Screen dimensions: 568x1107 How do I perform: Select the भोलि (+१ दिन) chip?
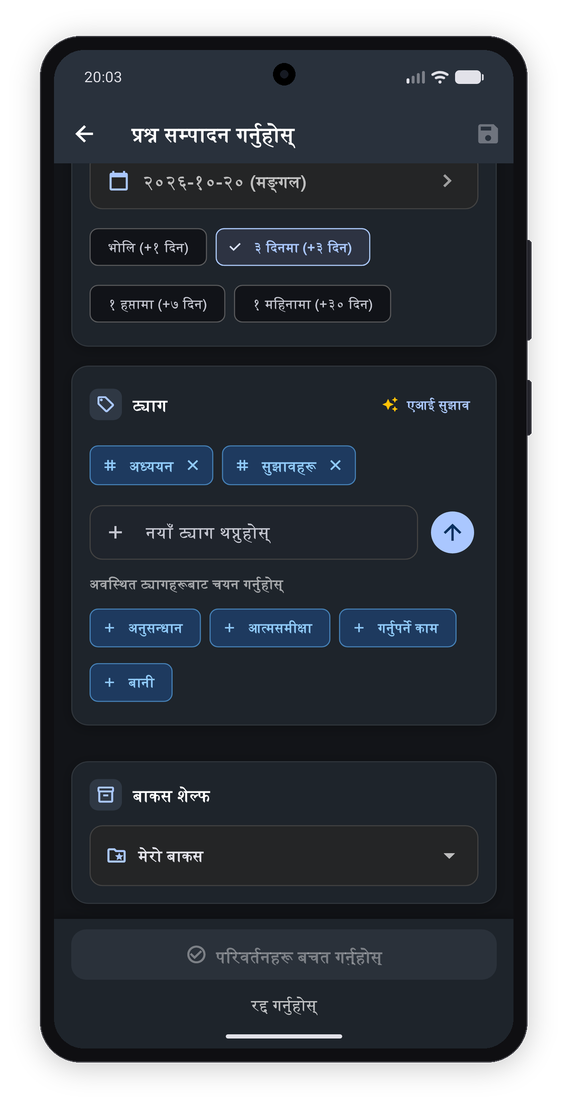[148, 247]
